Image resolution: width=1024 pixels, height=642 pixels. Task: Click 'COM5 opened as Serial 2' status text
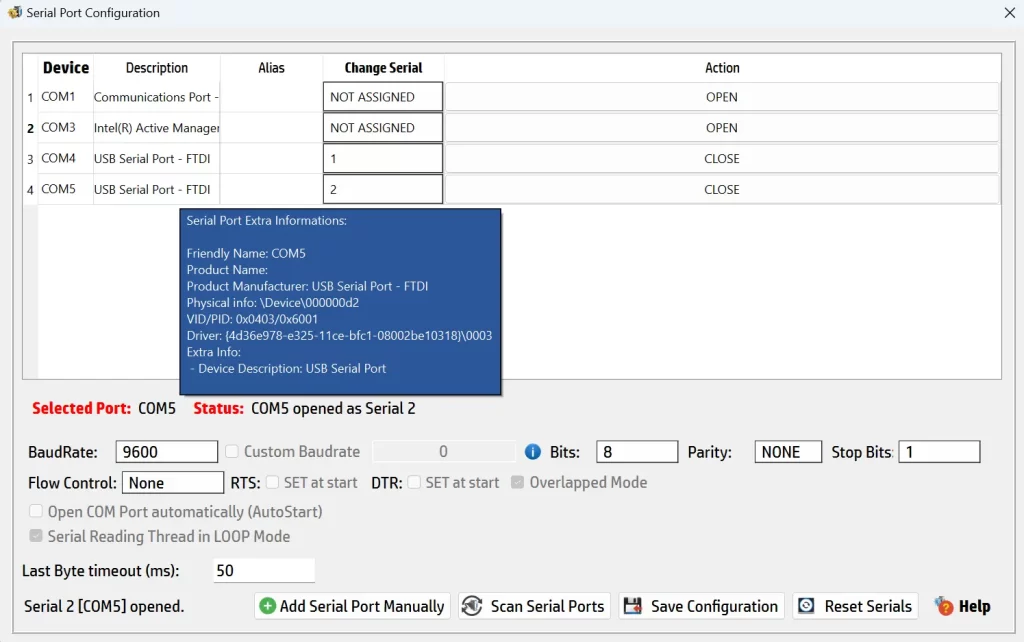coord(333,408)
